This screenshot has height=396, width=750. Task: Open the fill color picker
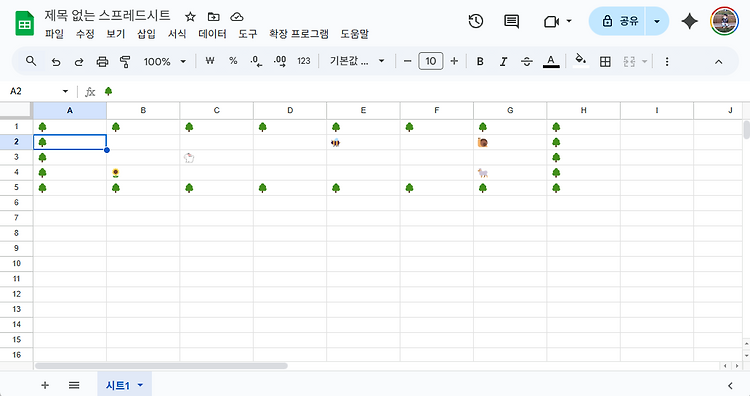pyautogui.click(x=580, y=61)
